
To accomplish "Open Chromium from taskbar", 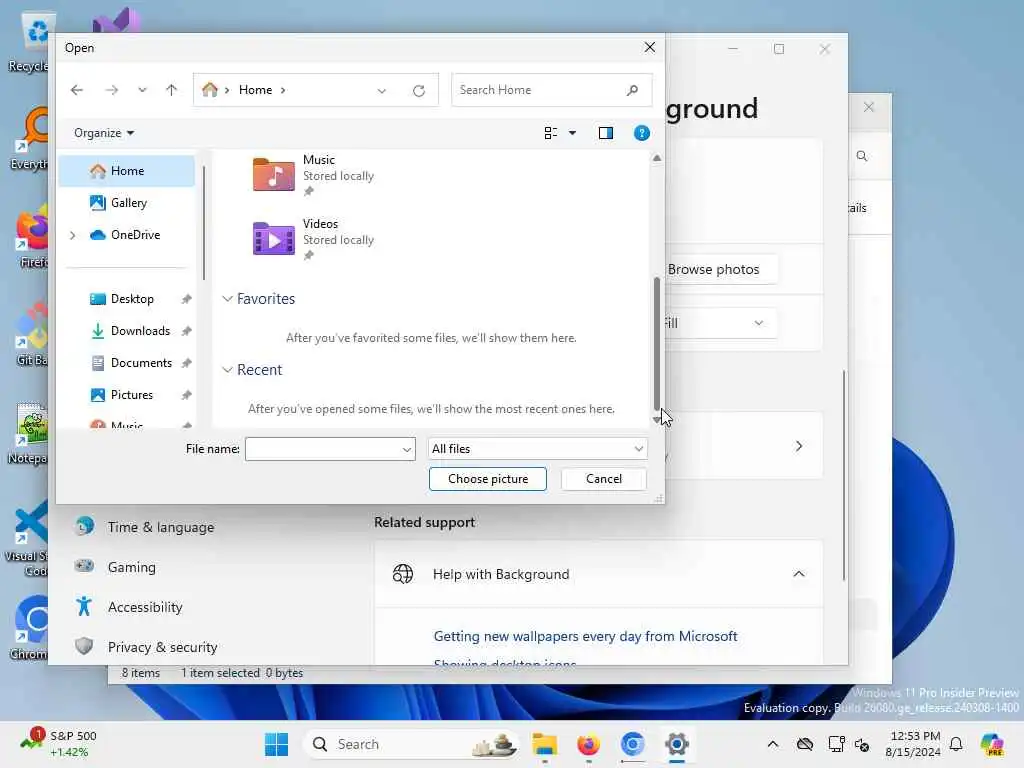I will pos(632,744).
